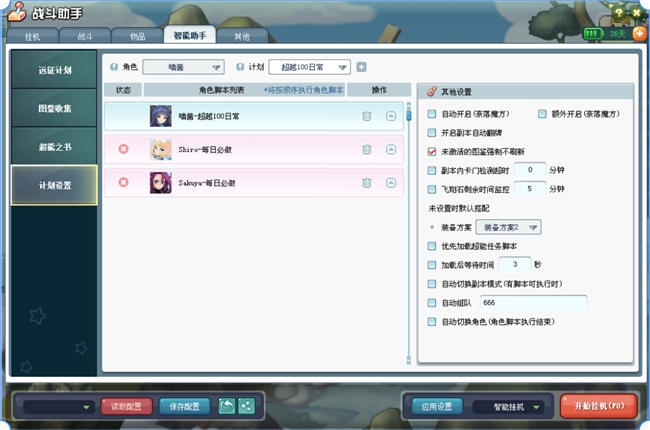This screenshot has height=430, width=650.
Task: Open the 物品 tab
Action: point(137,35)
